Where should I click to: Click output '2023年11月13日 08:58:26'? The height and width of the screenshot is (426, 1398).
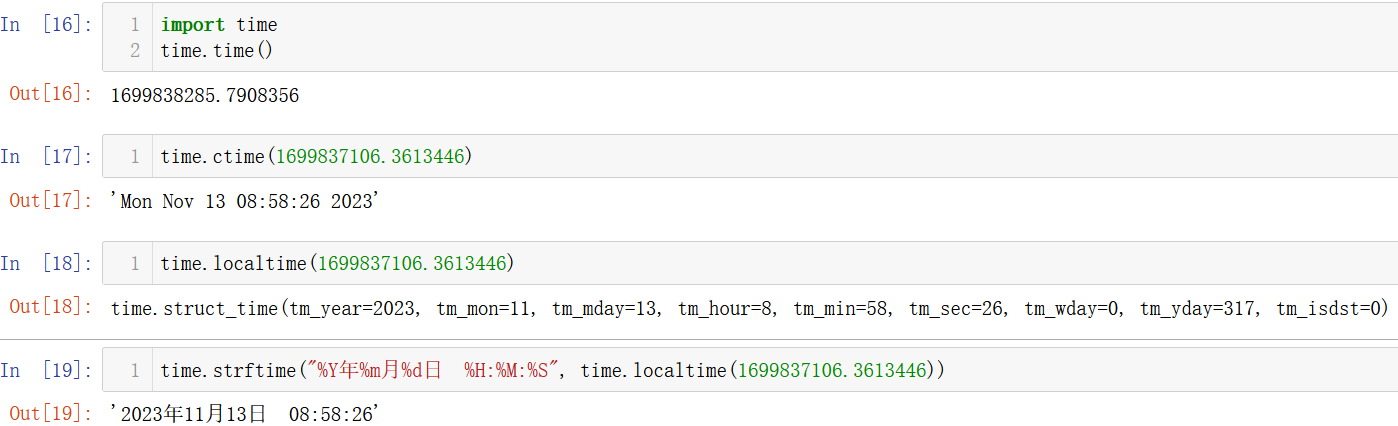246,414
